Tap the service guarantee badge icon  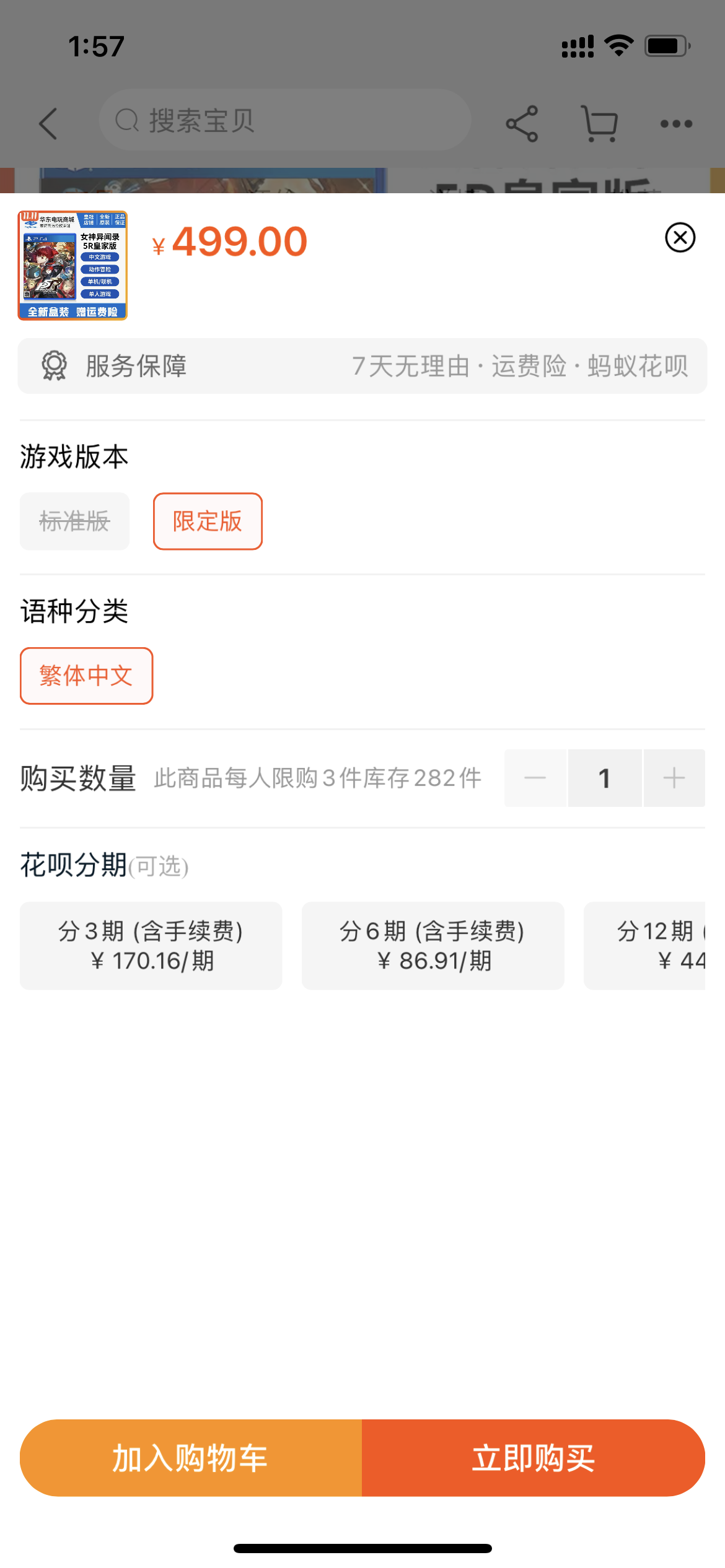tap(54, 365)
